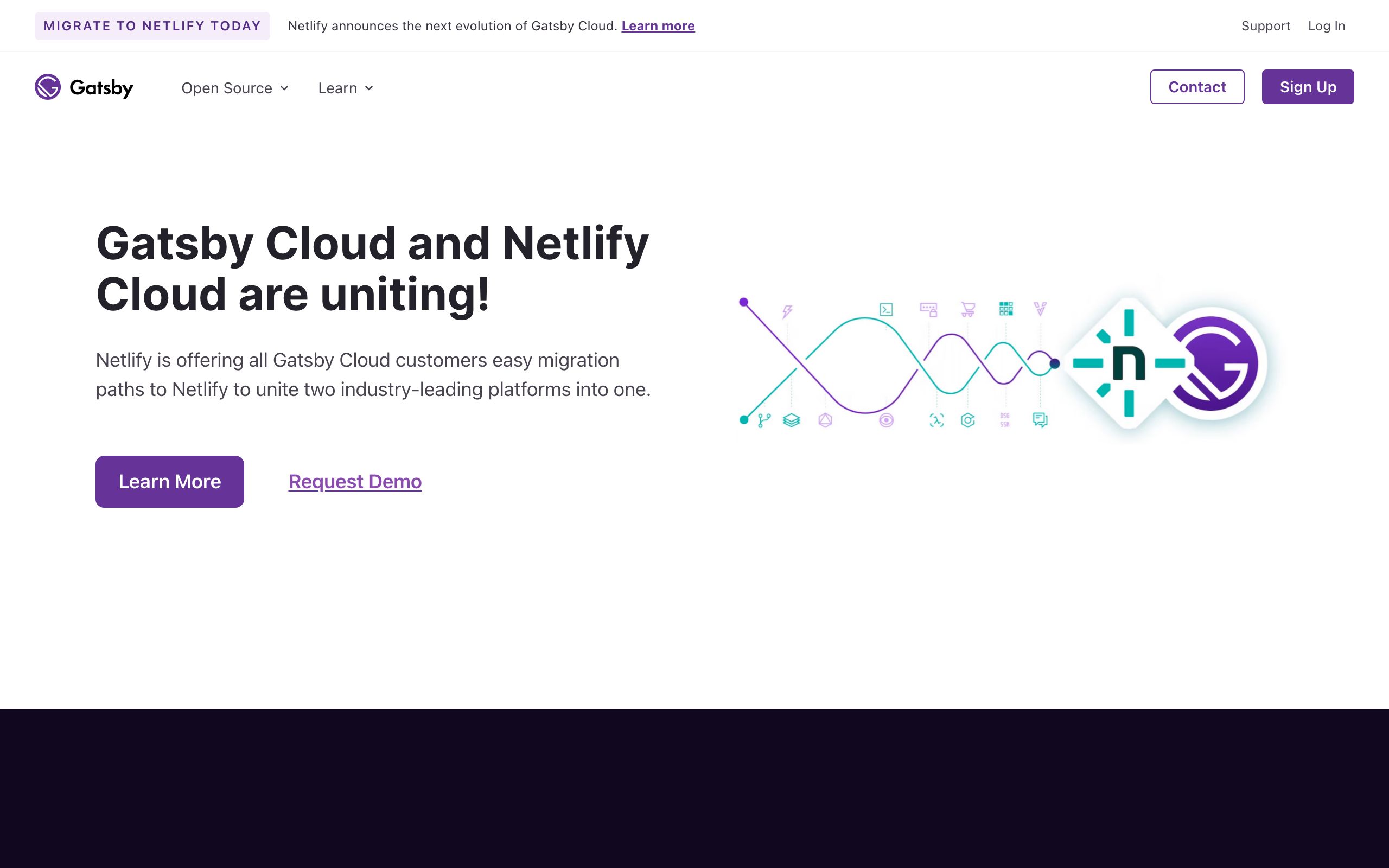Screen dimensions: 1389x868
Task: Open the Support page link
Action: coord(1265,26)
